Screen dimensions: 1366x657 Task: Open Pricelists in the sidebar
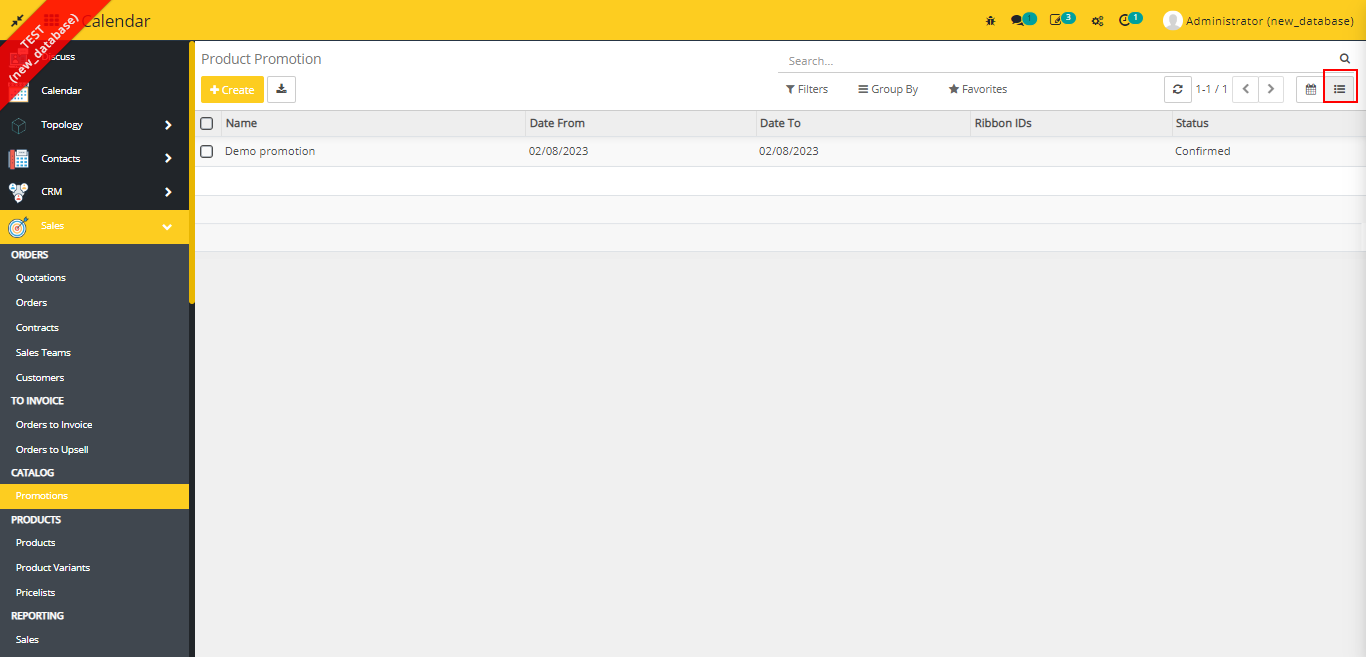pos(36,593)
